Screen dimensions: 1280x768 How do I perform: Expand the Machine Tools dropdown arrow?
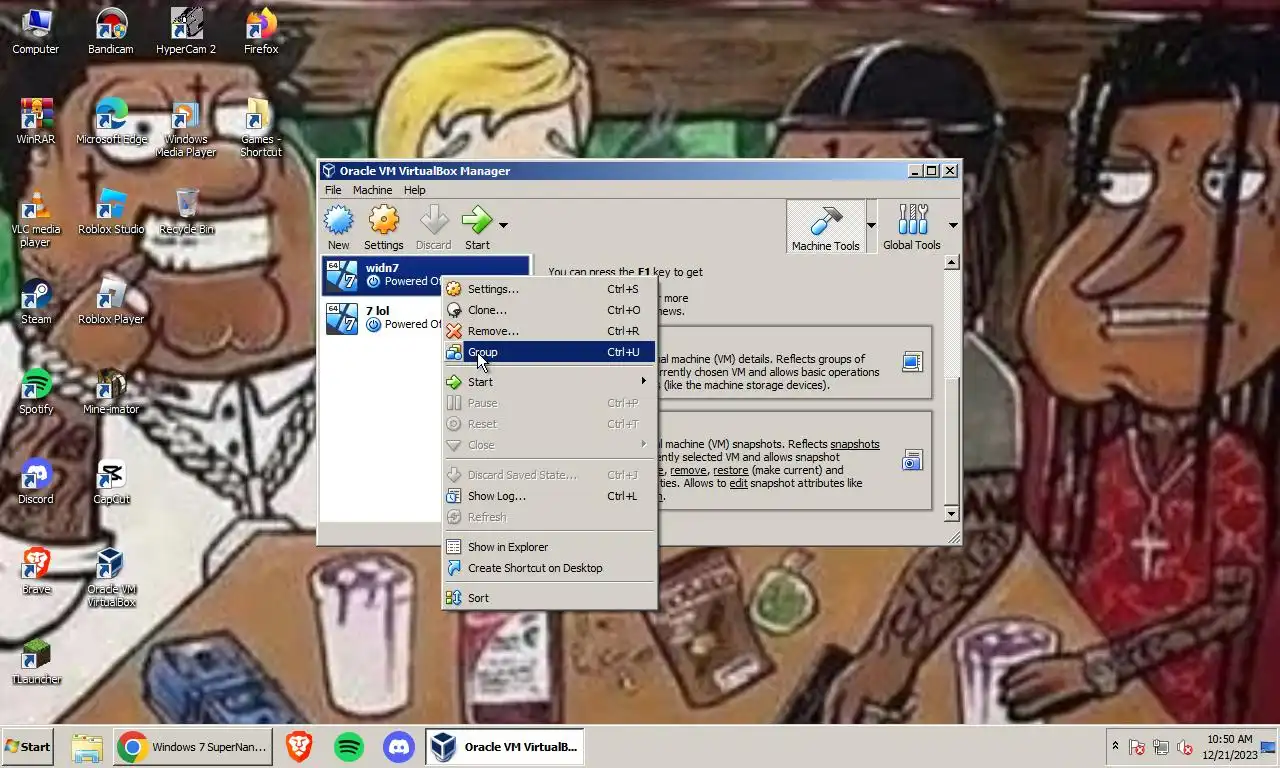click(x=871, y=225)
